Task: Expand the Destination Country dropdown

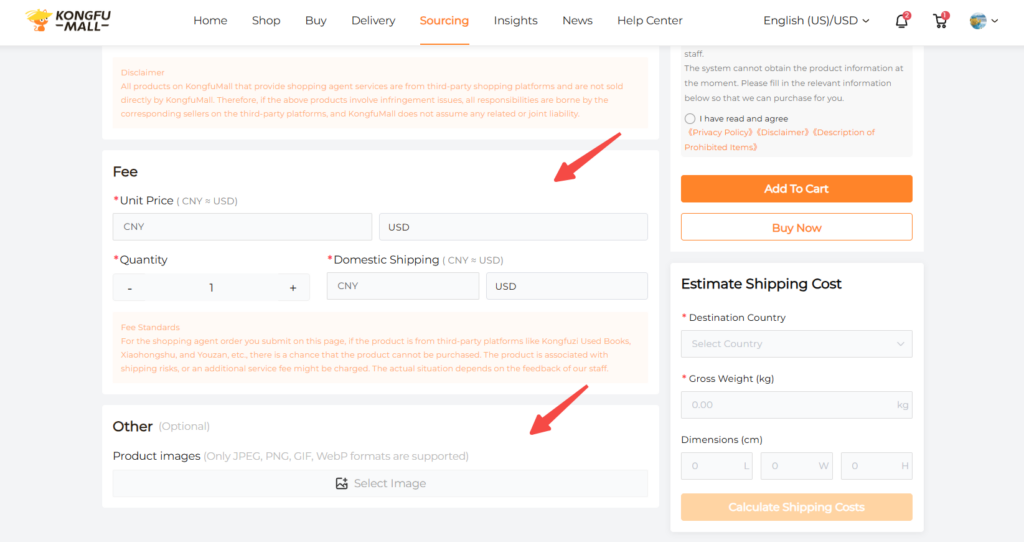Action: point(796,344)
